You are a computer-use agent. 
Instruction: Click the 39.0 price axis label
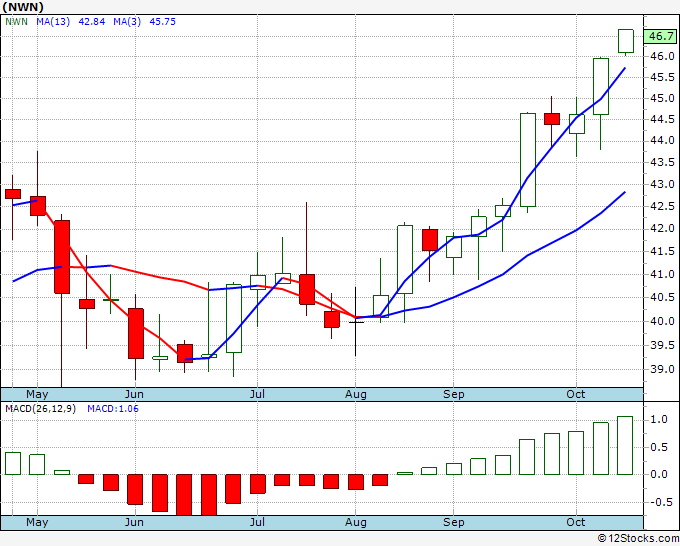tap(662, 369)
